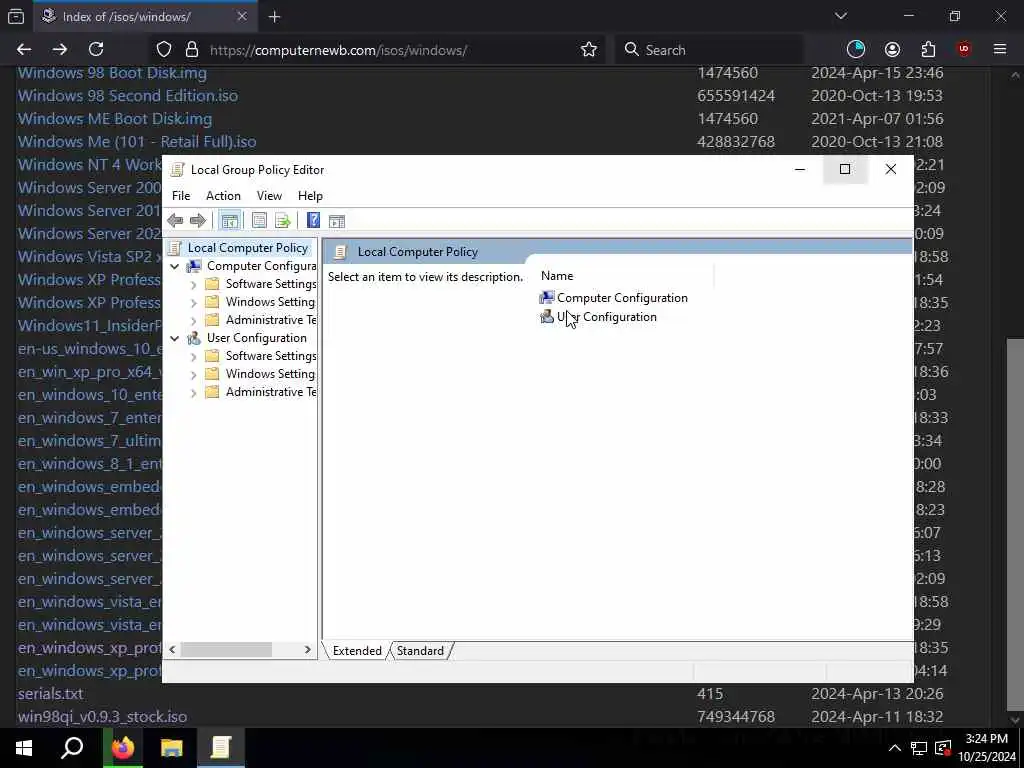
Task: Select Computer Configuration in the Name list
Action: click(614, 298)
